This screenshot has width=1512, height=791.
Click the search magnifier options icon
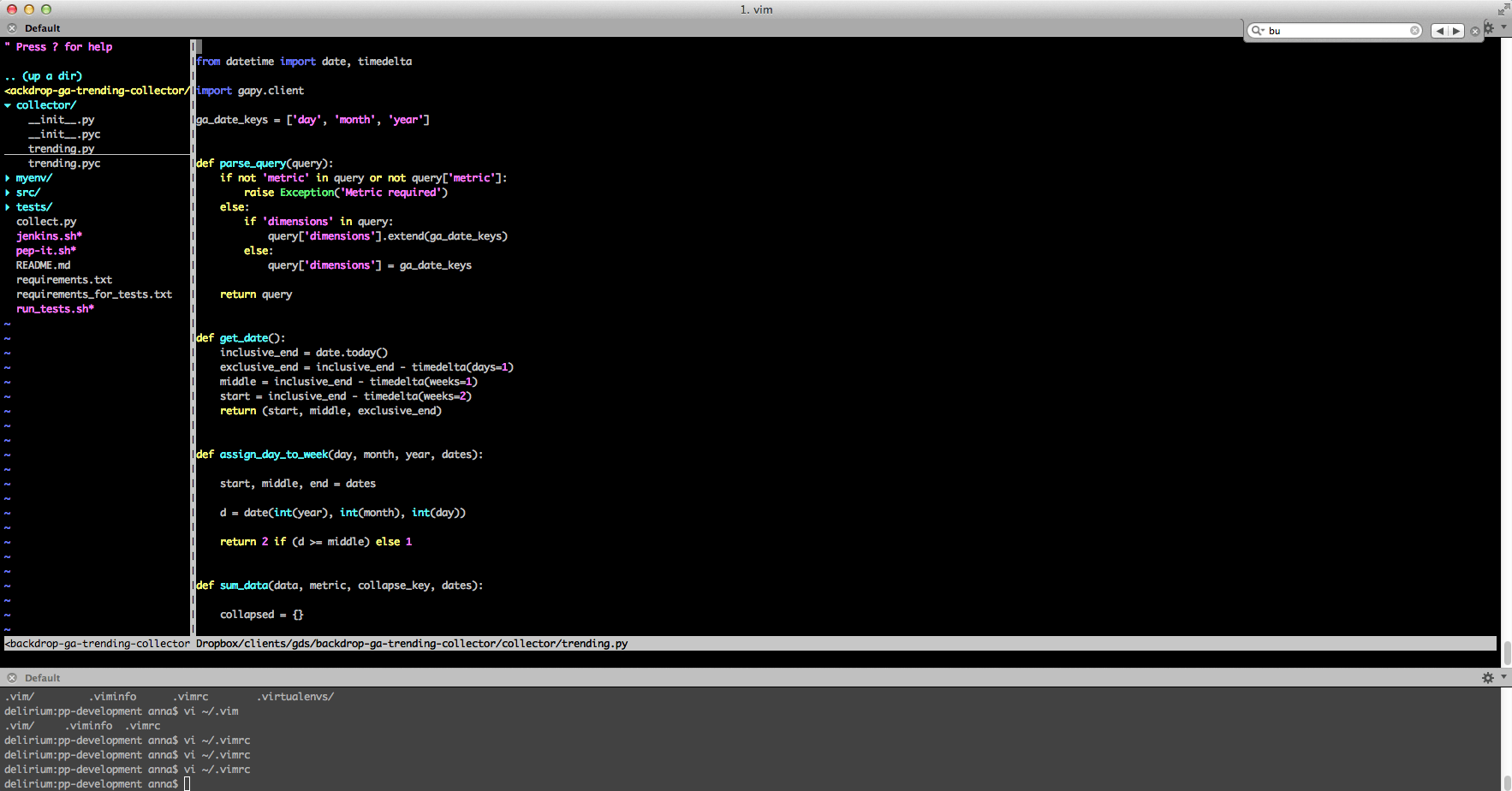(1258, 31)
